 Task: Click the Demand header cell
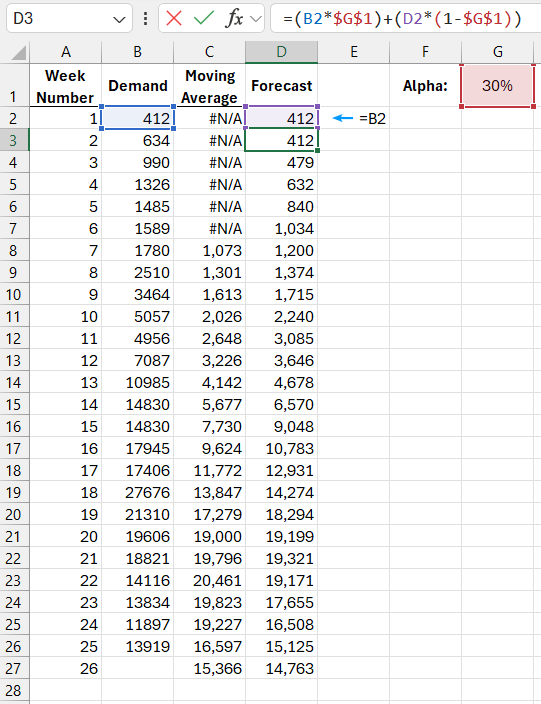click(137, 85)
